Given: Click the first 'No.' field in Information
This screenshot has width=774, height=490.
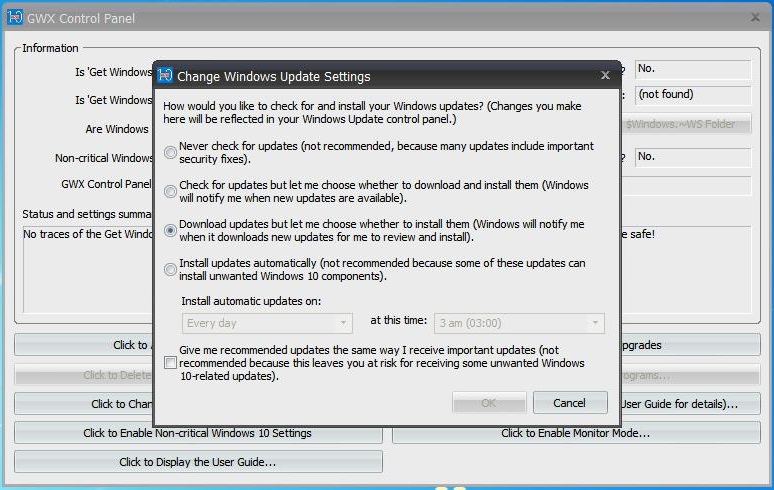Looking at the screenshot, I should point(693,69).
